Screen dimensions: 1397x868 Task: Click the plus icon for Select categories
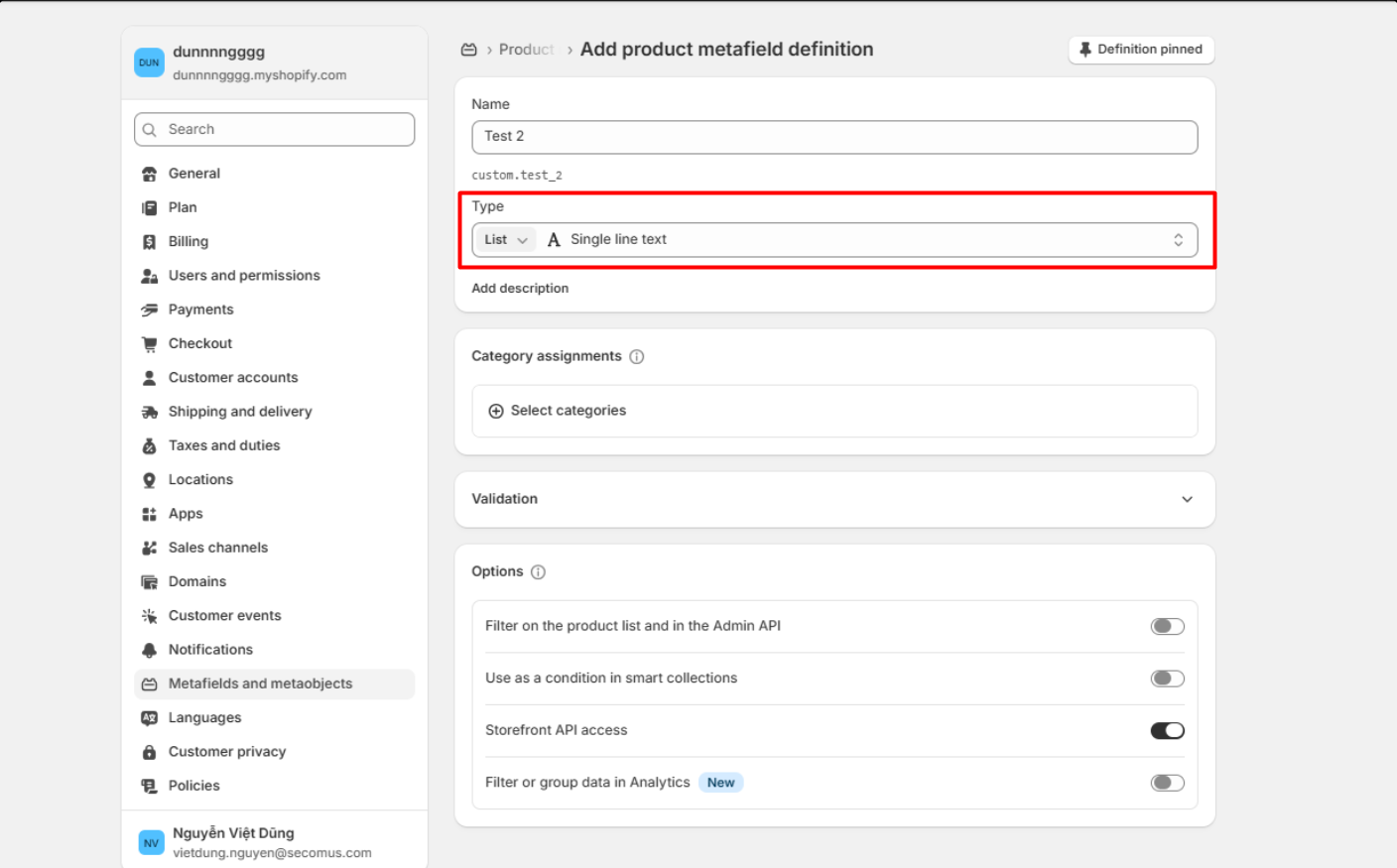coord(496,411)
